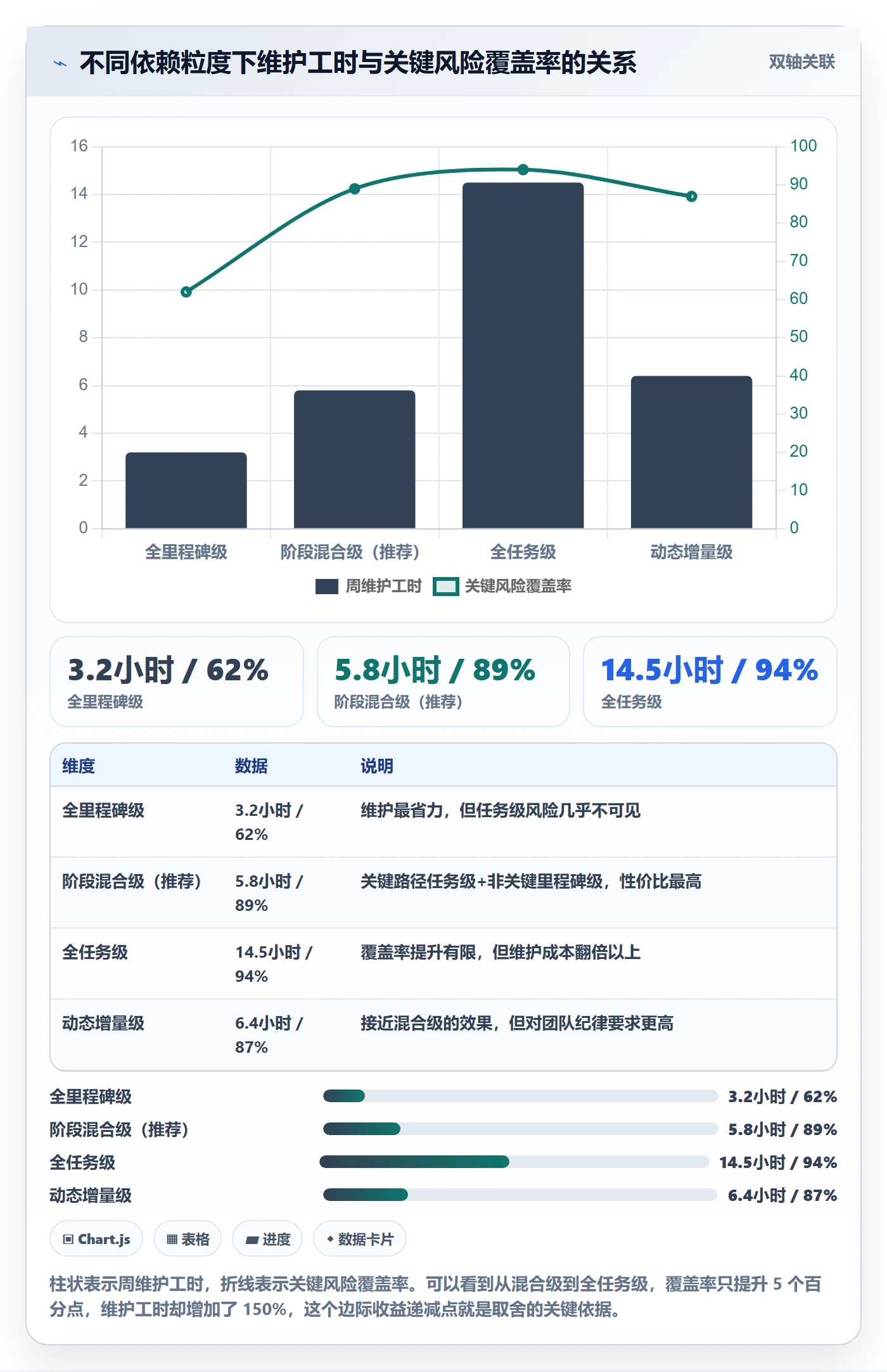The width and height of the screenshot is (887, 1372).
Task: Open the 14.5小时 / 94% data card
Action: click(x=710, y=682)
